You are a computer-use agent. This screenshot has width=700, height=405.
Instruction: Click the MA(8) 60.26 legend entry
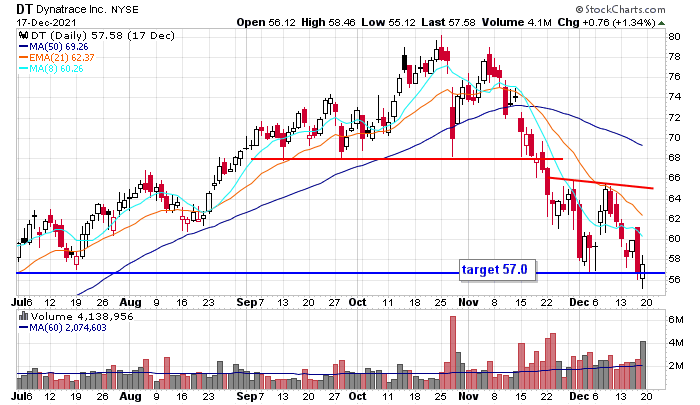pyautogui.click(x=51, y=69)
